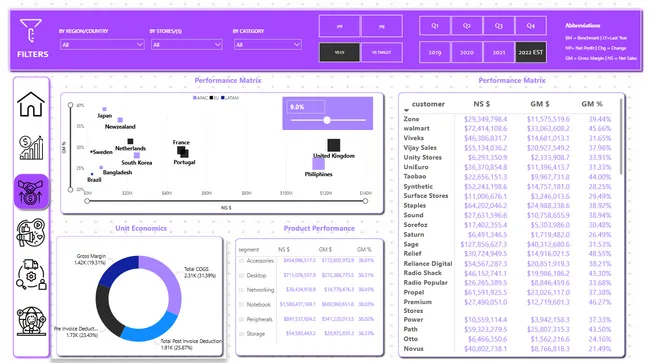Open the By Category dropdown
This screenshot has width=650, height=363.
(267, 44)
